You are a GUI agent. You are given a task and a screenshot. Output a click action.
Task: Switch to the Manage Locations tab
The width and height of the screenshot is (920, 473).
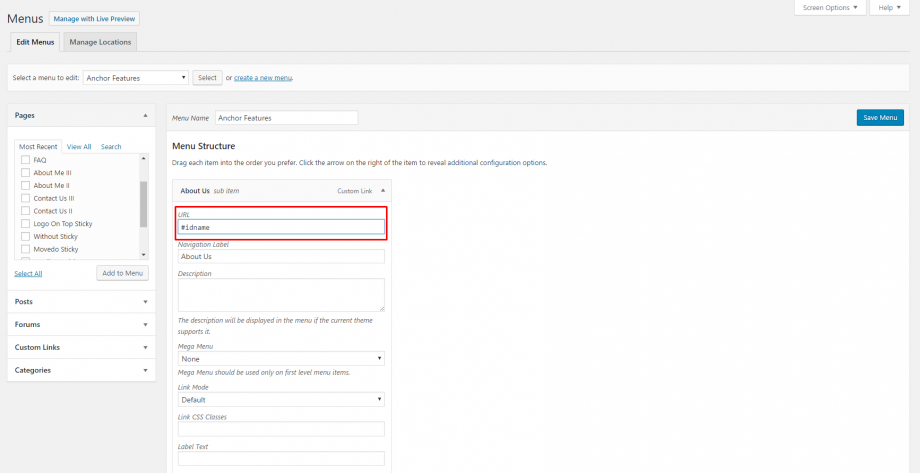coord(100,42)
